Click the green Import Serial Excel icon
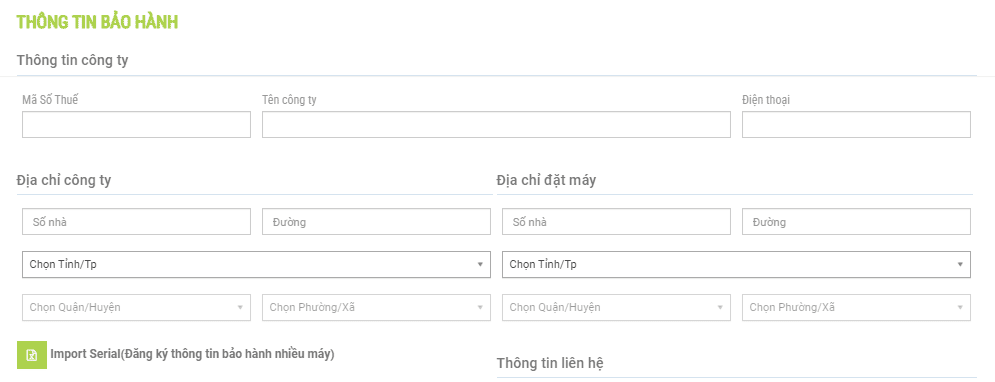Viewport: 995px width, 382px height. [x=32, y=355]
